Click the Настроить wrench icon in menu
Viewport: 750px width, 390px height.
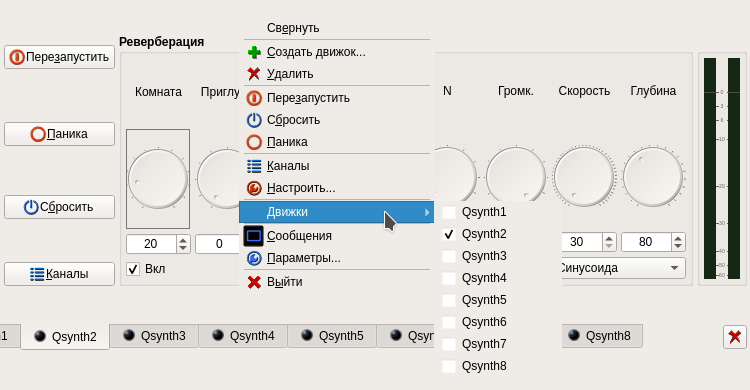(x=254, y=188)
